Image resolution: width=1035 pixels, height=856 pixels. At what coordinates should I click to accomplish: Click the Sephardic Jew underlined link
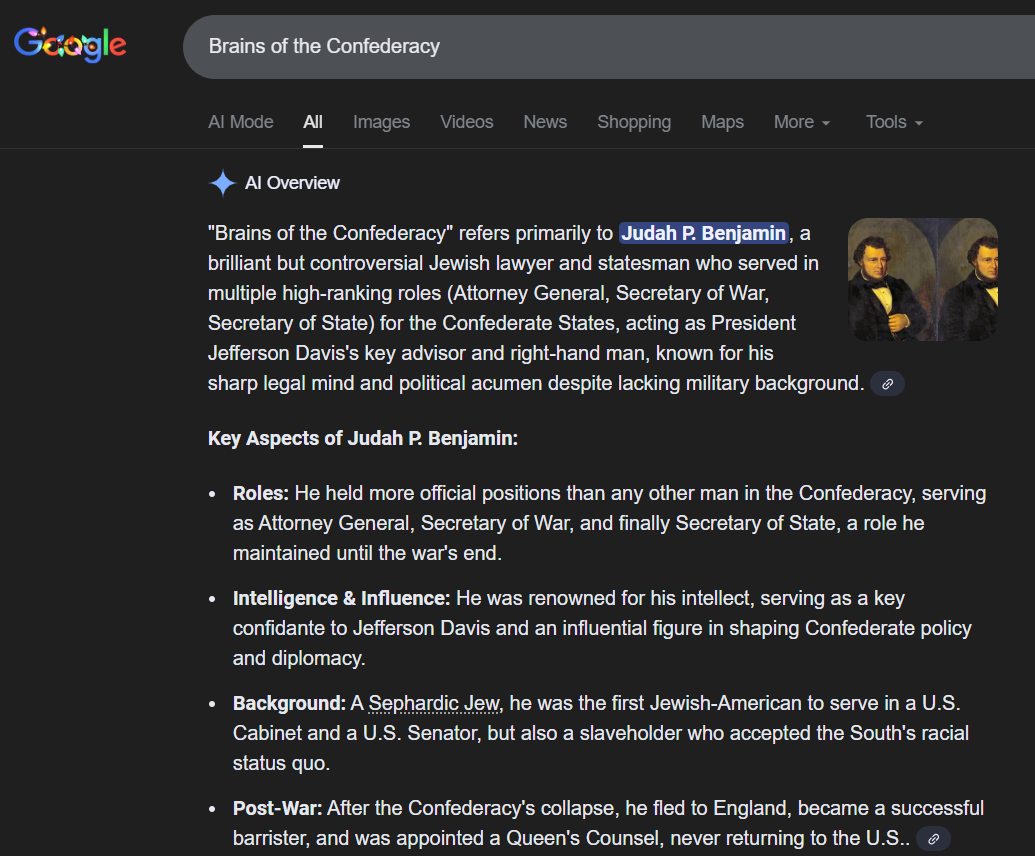click(434, 704)
